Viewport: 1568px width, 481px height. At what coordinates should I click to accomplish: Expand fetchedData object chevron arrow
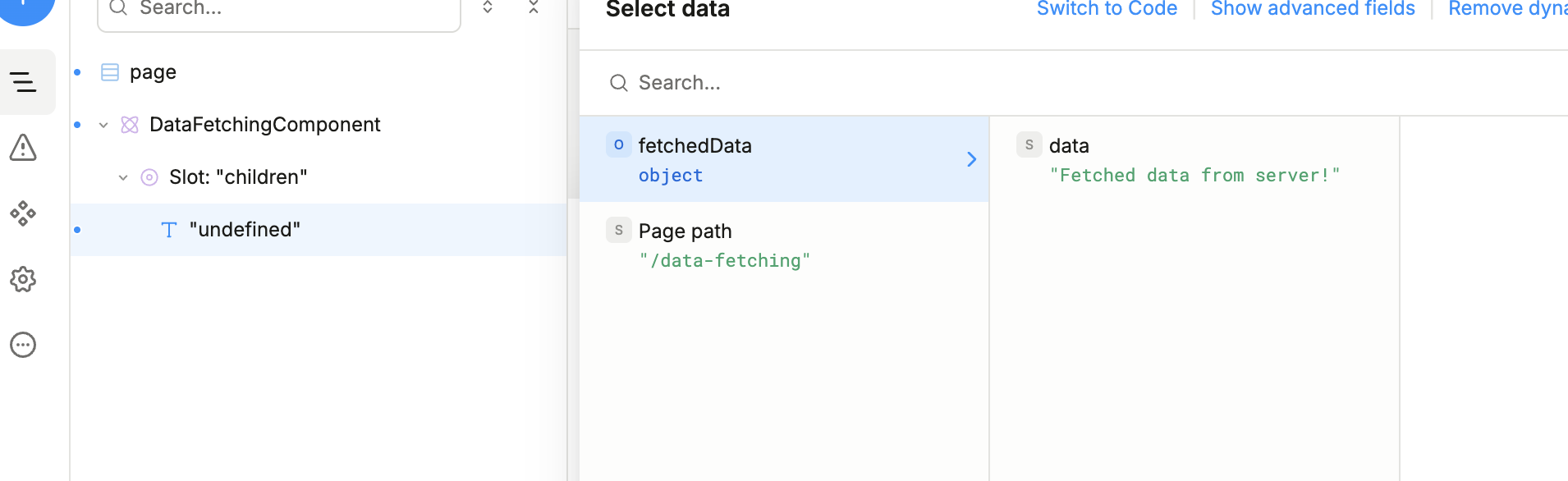pos(971,159)
